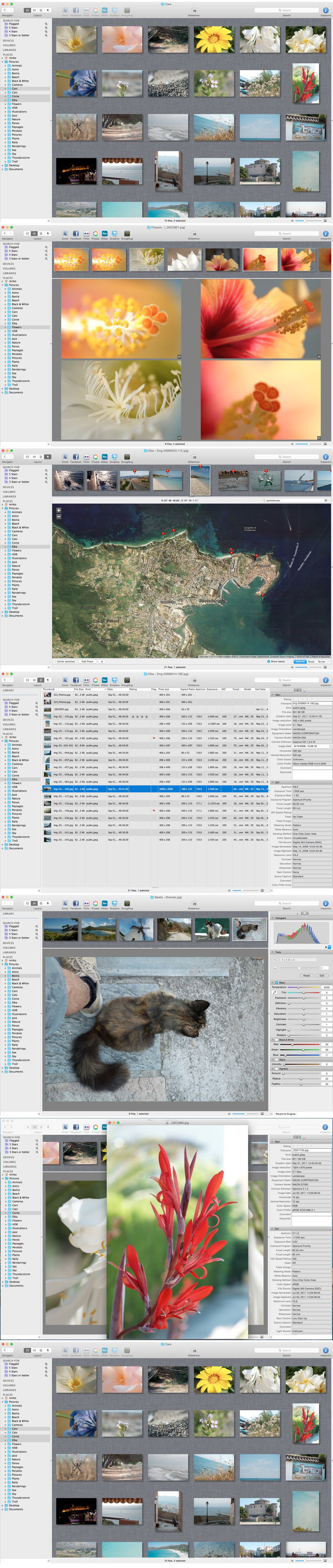Image resolution: width=333 pixels, height=1568 pixels.
Task: Click the map zoom-in plus button
Action: point(59,510)
